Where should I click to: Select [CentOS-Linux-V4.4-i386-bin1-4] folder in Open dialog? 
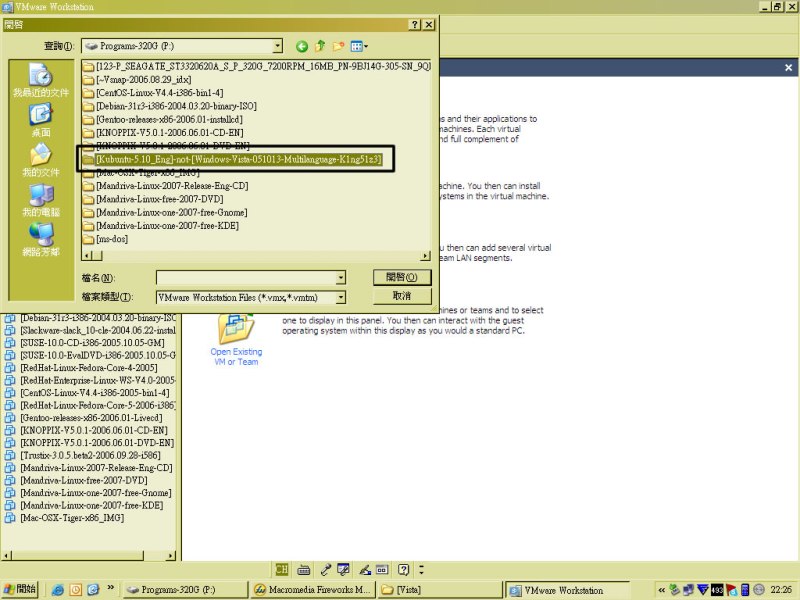153,93
